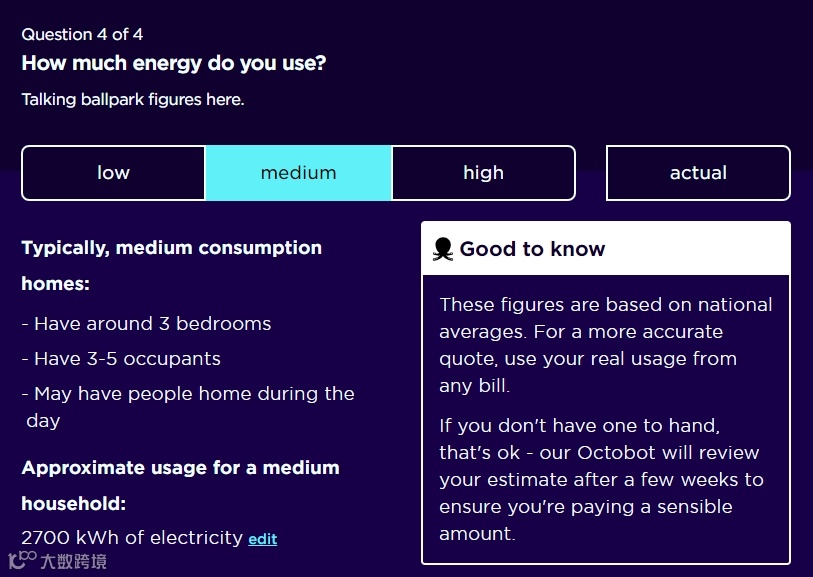This screenshot has width=813, height=577.
Task: Click the watermark logo icon at bottom-left
Action: tap(21, 559)
